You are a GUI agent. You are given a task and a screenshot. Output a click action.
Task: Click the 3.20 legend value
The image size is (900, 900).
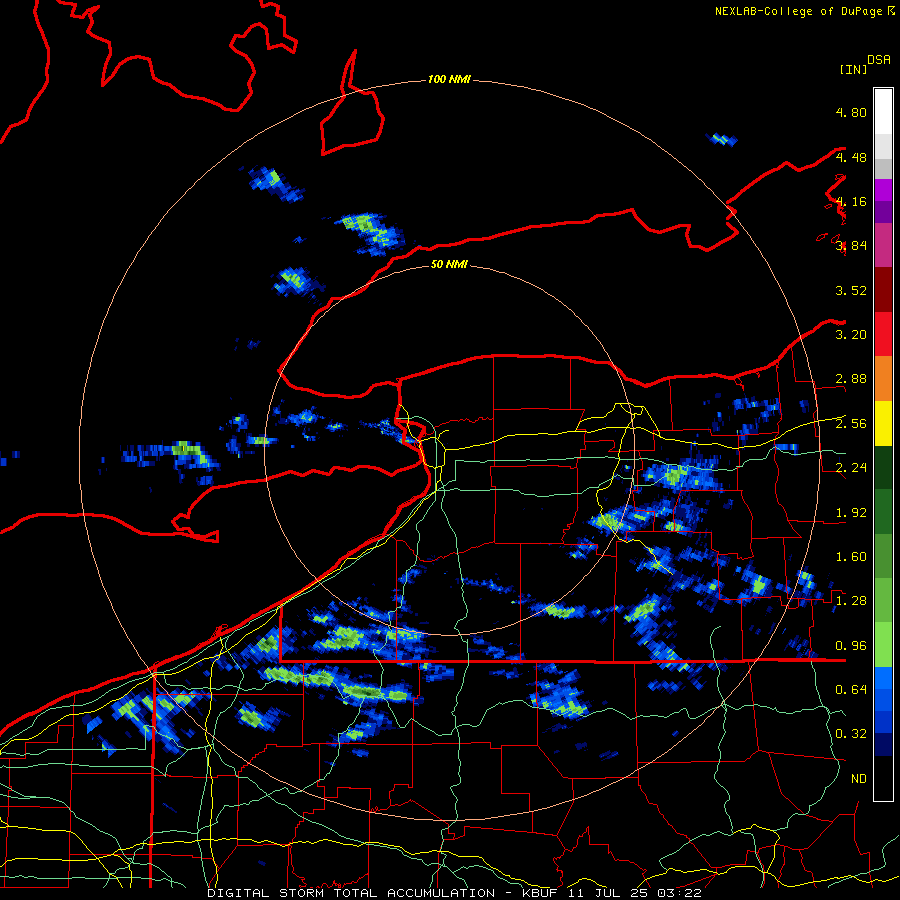click(x=851, y=334)
